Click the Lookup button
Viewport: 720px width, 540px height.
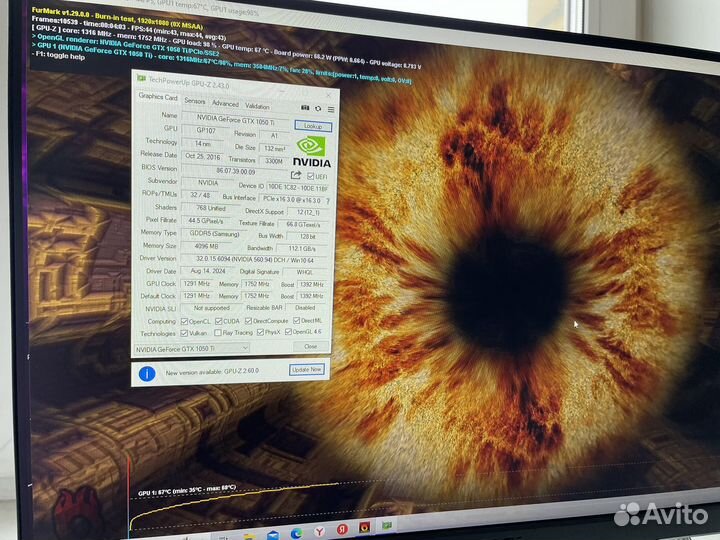[x=313, y=127]
